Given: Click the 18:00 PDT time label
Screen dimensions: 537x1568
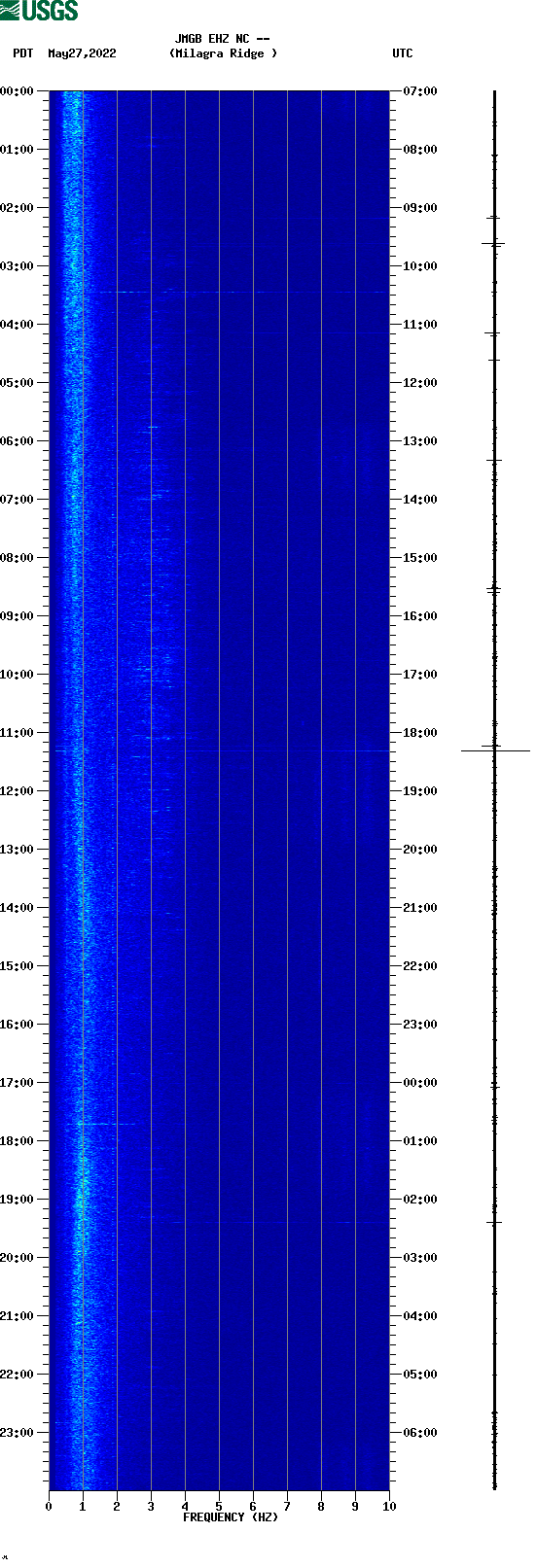Looking at the screenshot, I should tap(17, 1141).
